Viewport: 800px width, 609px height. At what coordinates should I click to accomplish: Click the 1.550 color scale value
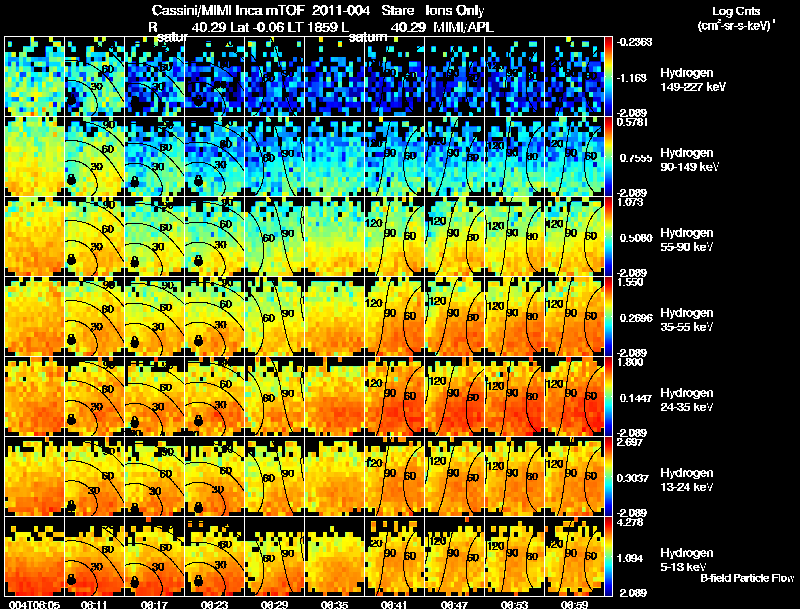pos(630,282)
